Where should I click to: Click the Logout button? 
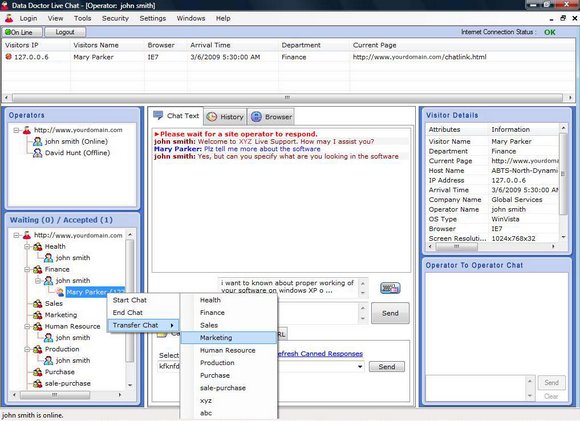click(65, 32)
